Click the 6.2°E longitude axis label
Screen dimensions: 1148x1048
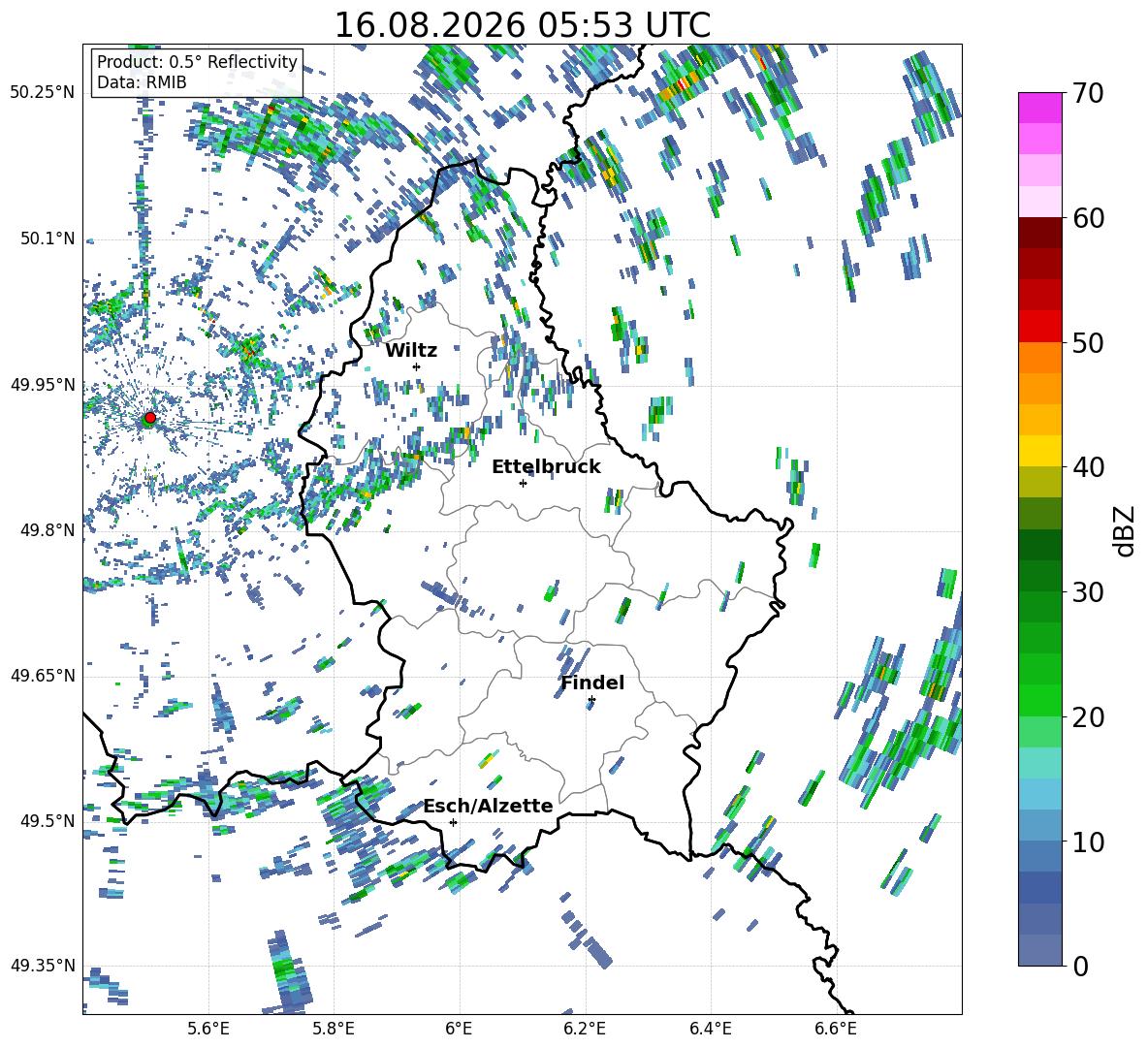pos(585,1029)
